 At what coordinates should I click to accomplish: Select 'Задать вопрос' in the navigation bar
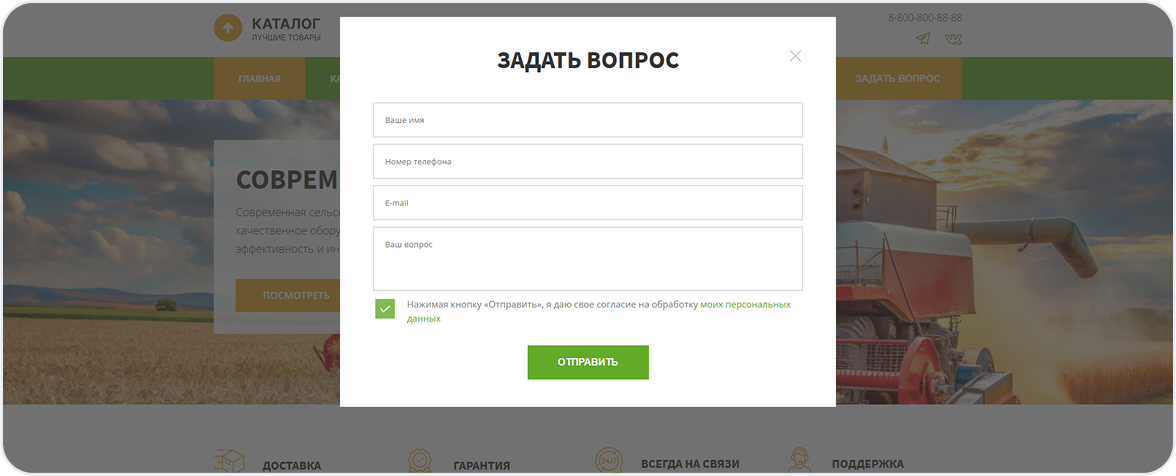click(897, 79)
